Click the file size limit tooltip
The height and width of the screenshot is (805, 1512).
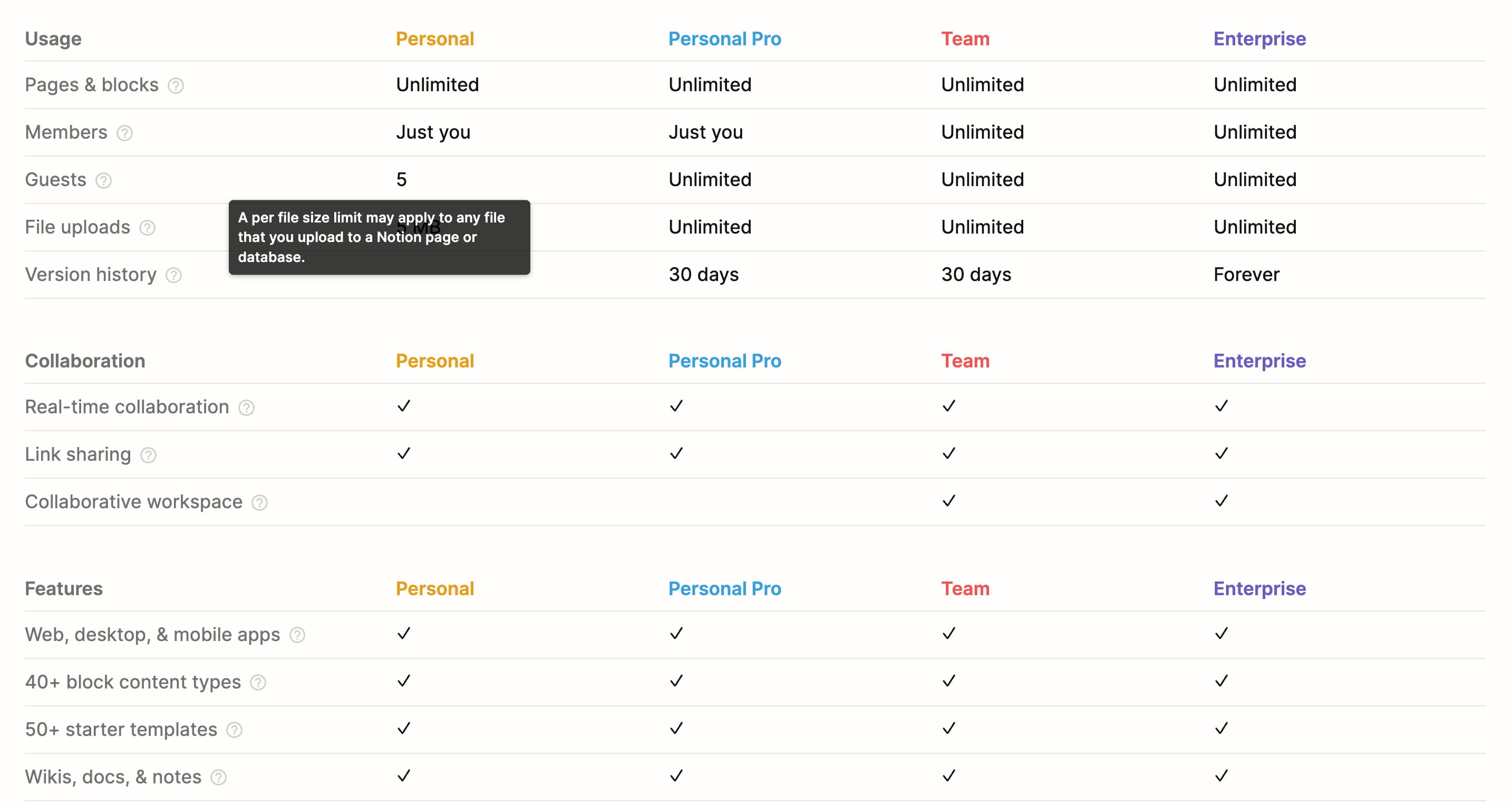click(379, 238)
